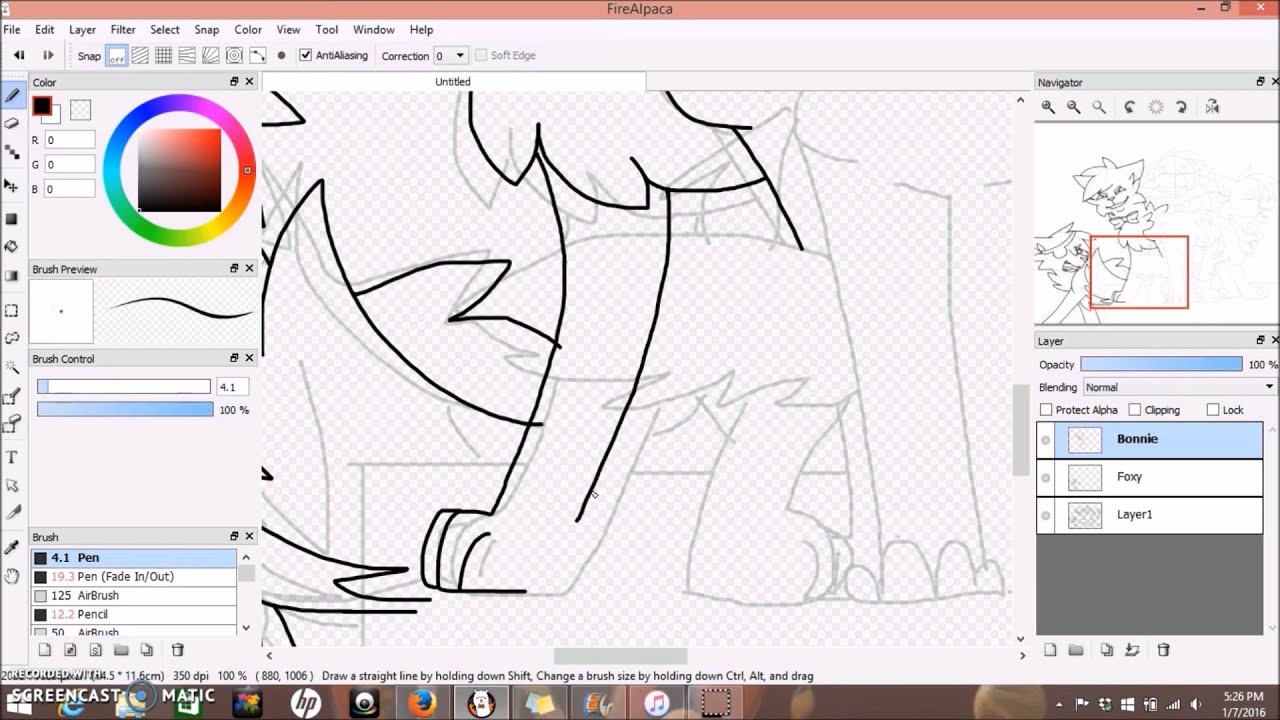Open the File menu
This screenshot has width=1280, height=720.
tap(11, 29)
